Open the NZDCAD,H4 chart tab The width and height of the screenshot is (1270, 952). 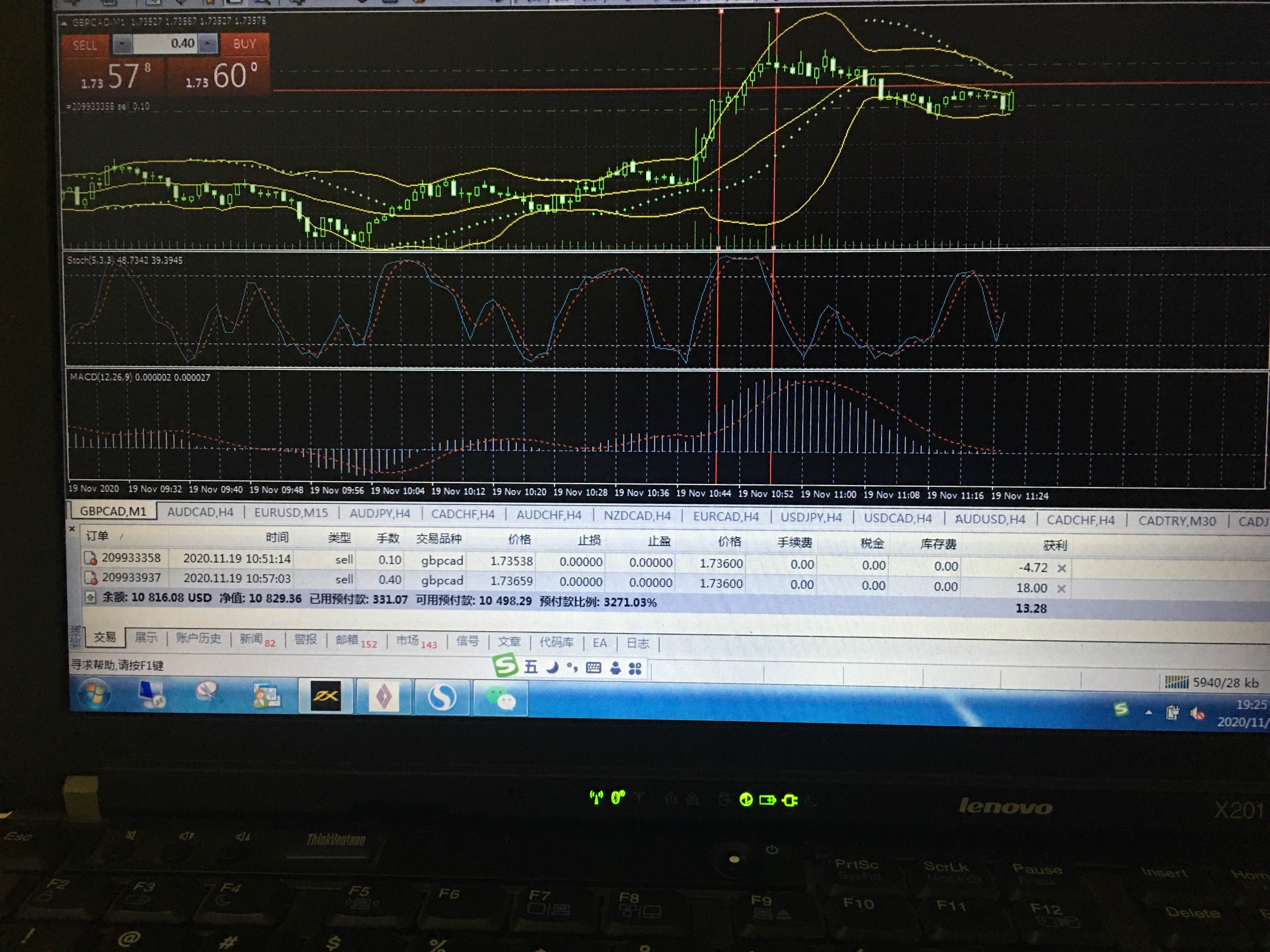coord(637,516)
